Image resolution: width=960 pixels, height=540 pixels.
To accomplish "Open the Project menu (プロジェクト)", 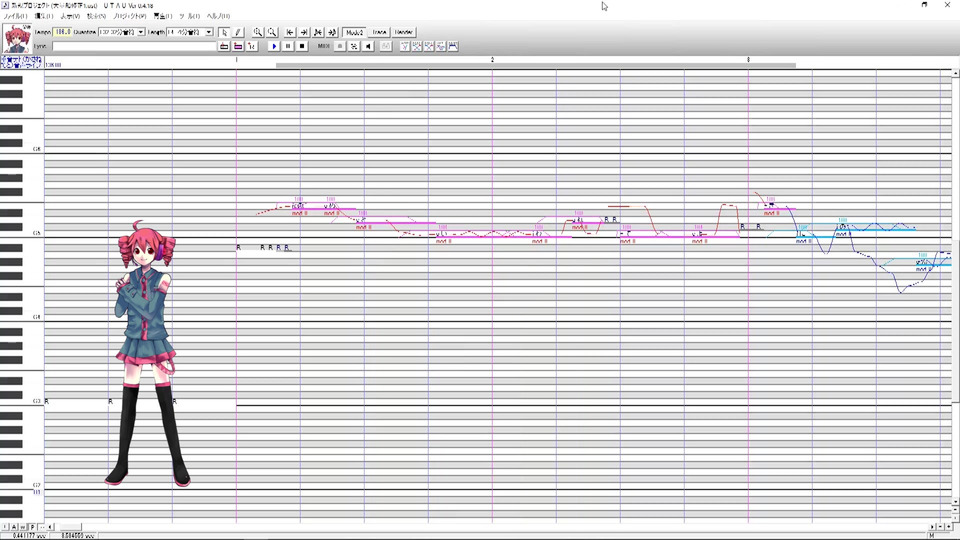I will (130, 16).
